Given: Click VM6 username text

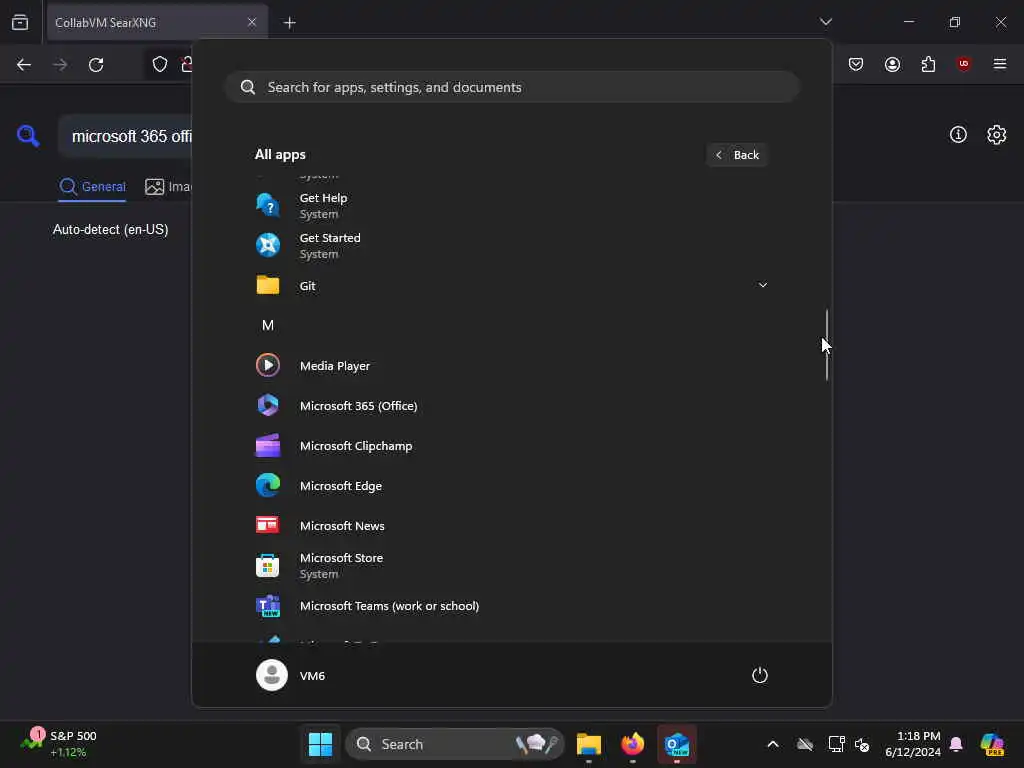Looking at the screenshot, I should coord(312,676).
